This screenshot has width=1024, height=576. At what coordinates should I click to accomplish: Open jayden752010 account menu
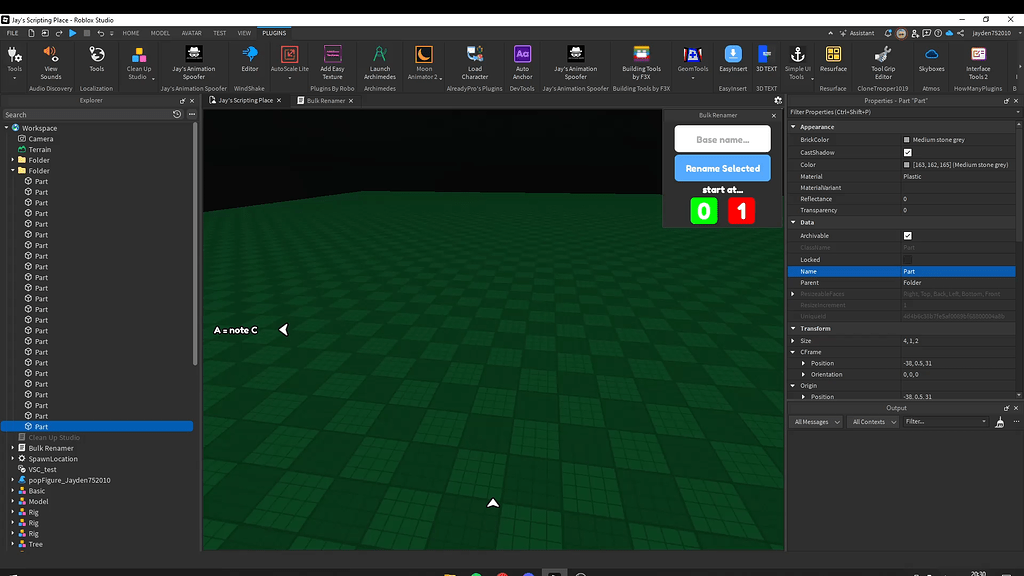pyautogui.click(x=991, y=33)
